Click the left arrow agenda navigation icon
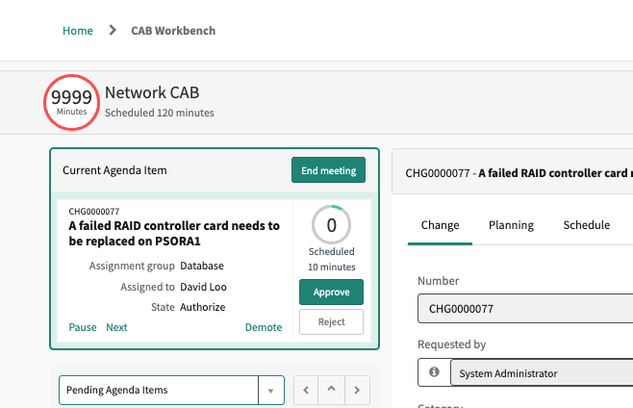The image size is (633, 408). [x=306, y=390]
